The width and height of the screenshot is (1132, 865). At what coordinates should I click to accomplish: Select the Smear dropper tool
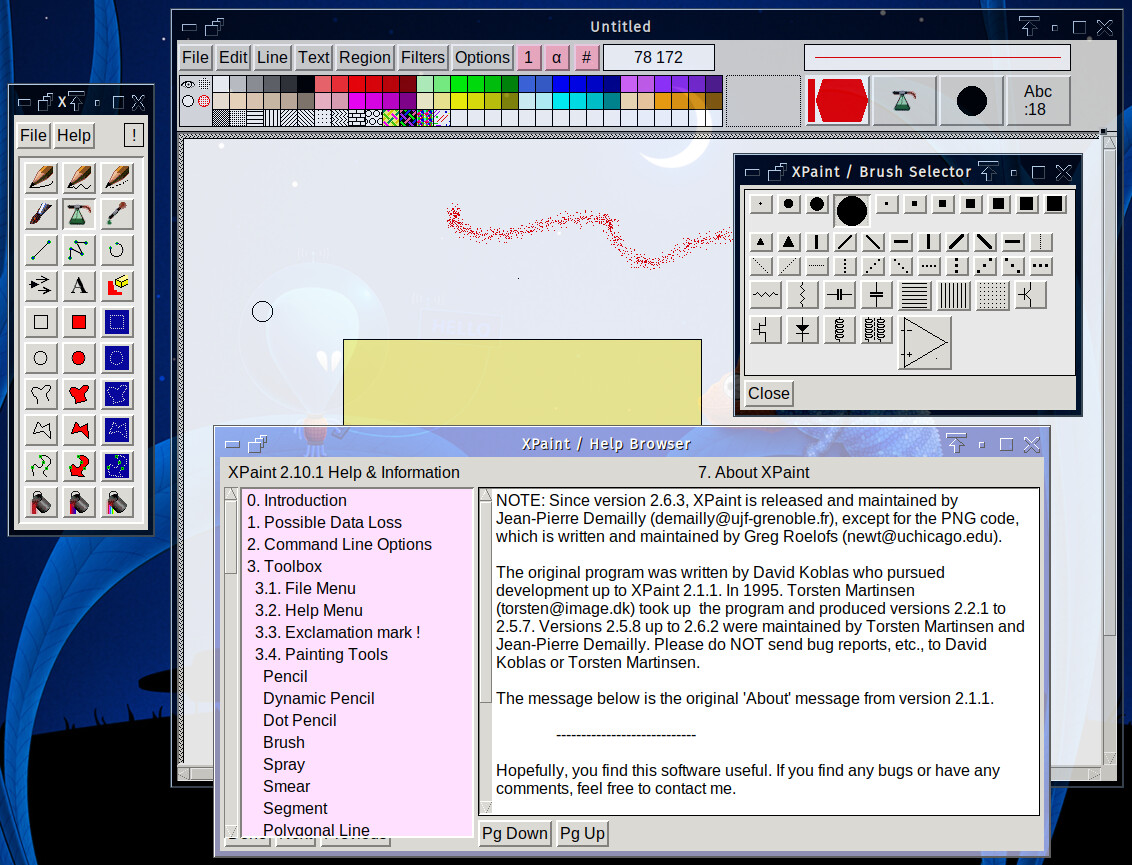(116, 214)
